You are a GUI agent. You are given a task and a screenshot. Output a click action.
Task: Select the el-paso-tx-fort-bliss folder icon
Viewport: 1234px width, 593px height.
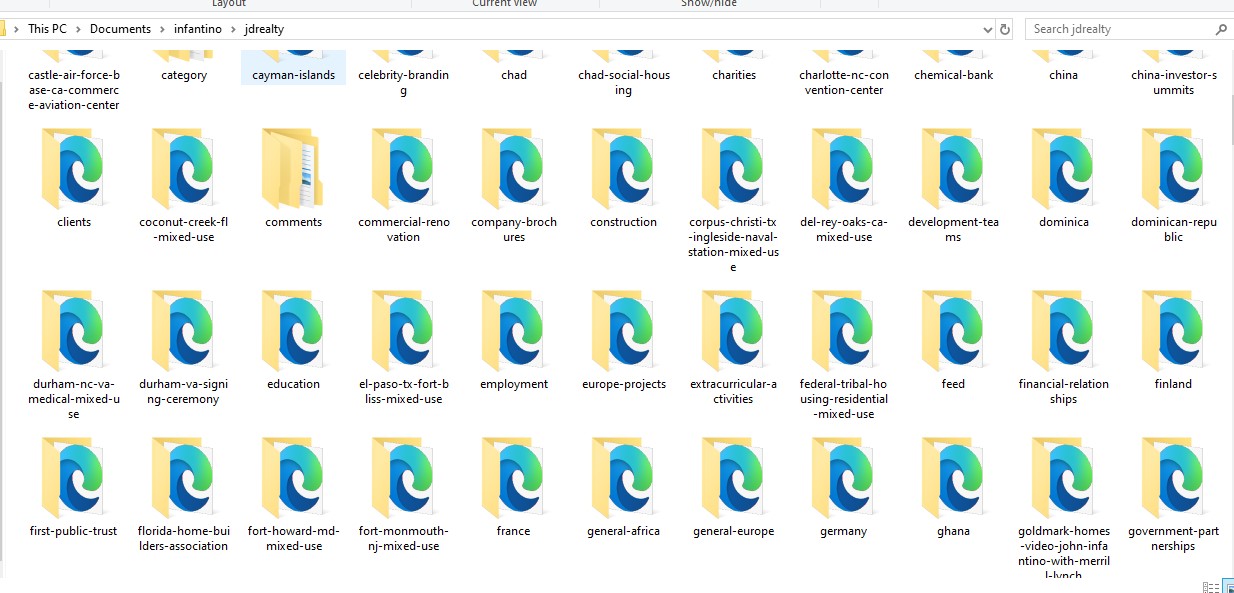[403, 330]
